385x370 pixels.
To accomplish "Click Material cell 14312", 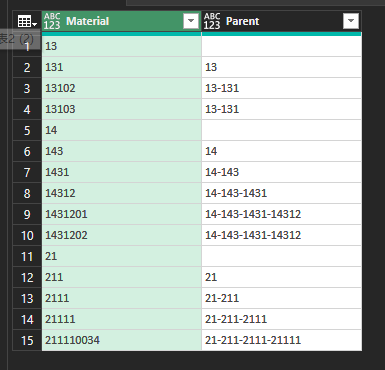I will pyautogui.click(x=122, y=193).
